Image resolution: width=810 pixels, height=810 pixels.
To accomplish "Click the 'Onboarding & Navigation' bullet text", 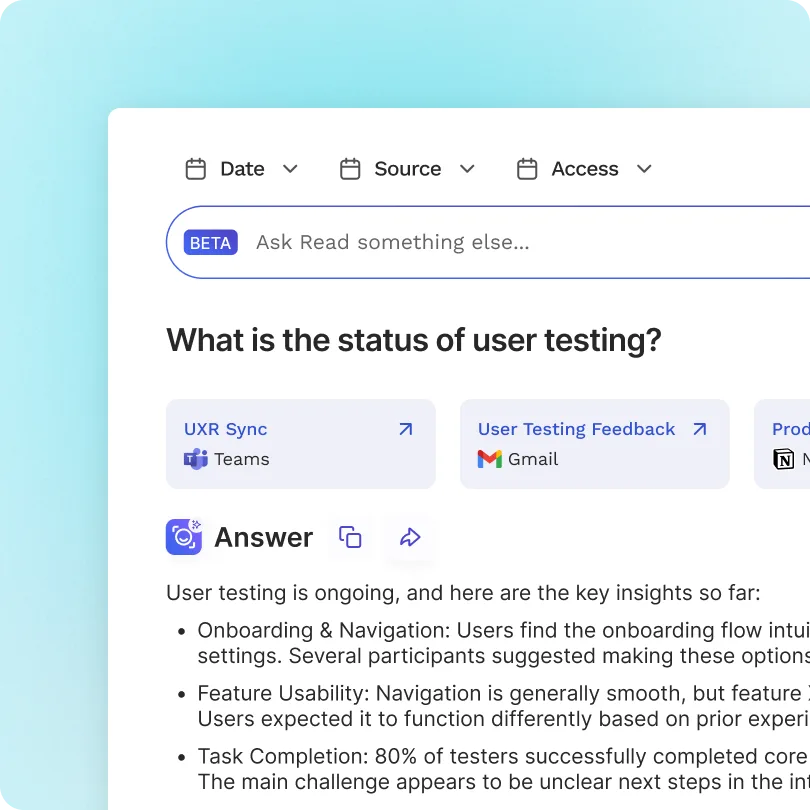I will [x=504, y=643].
